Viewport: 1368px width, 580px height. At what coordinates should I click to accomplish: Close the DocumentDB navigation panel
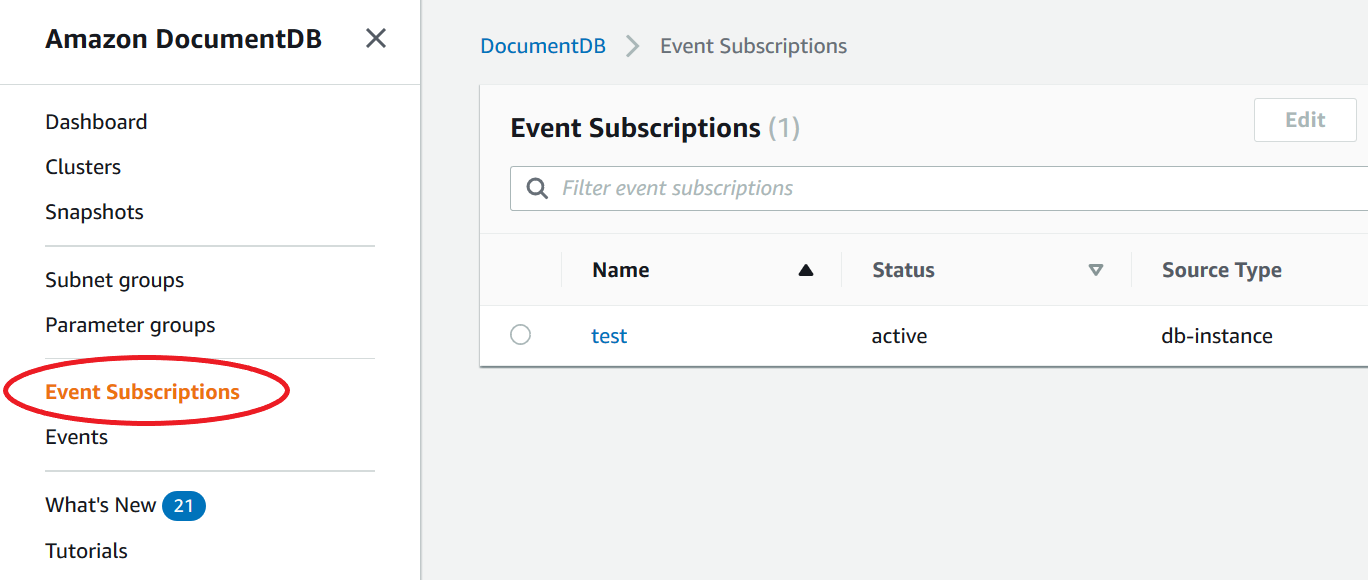(x=375, y=38)
